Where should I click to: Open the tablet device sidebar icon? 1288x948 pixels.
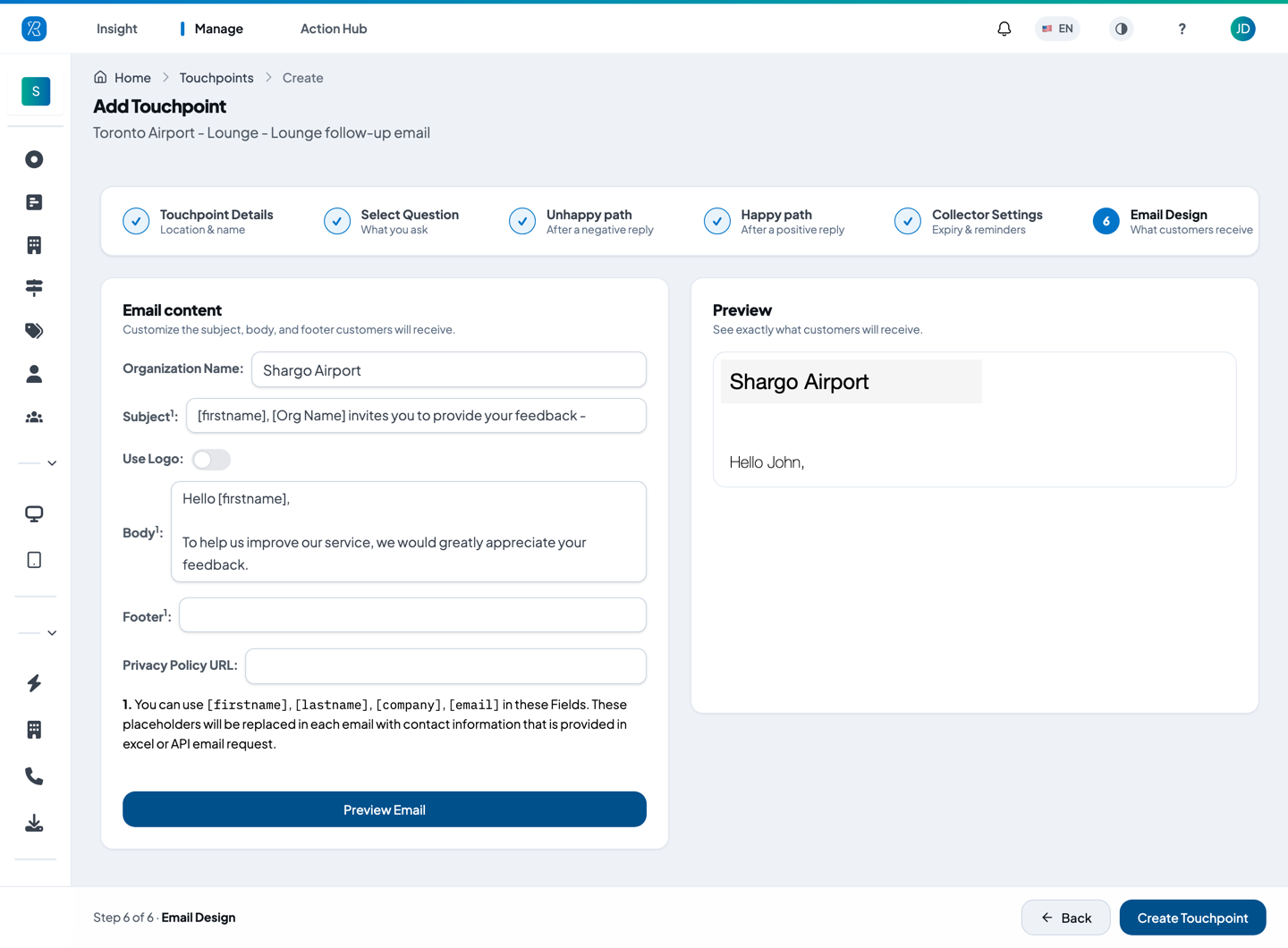click(x=34, y=560)
